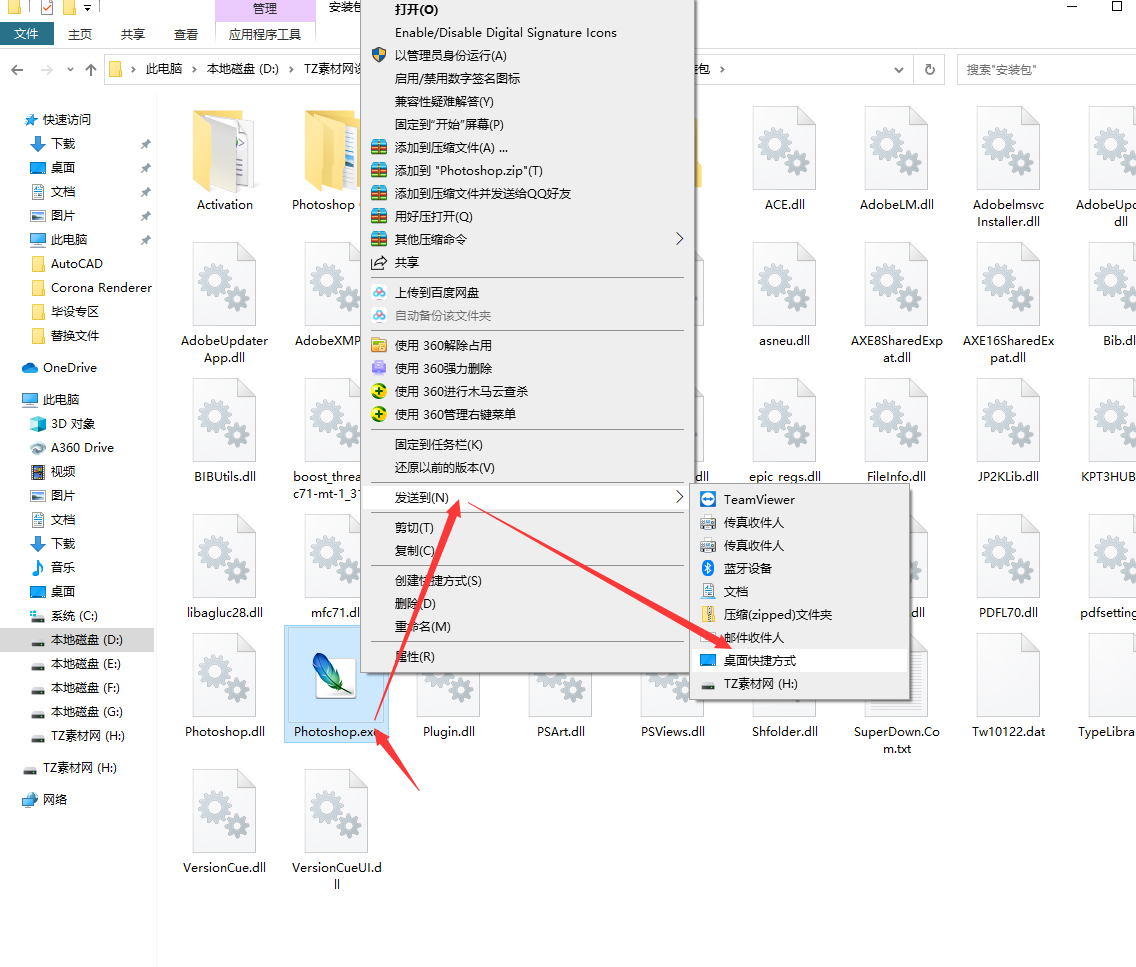Image resolution: width=1136 pixels, height=967 pixels.
Task: Select the Photoshop.dll file
Action: coord(225,687)
